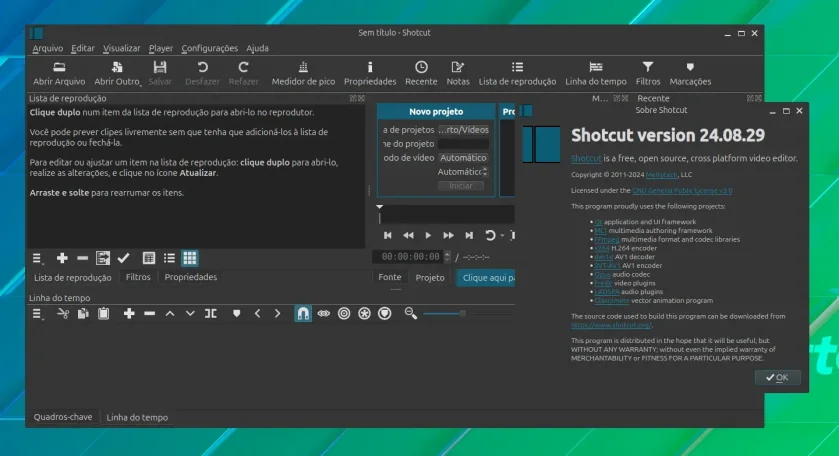
Task: Click the timeline lift up-arrow icon
Action: click(x=170, y=313)
